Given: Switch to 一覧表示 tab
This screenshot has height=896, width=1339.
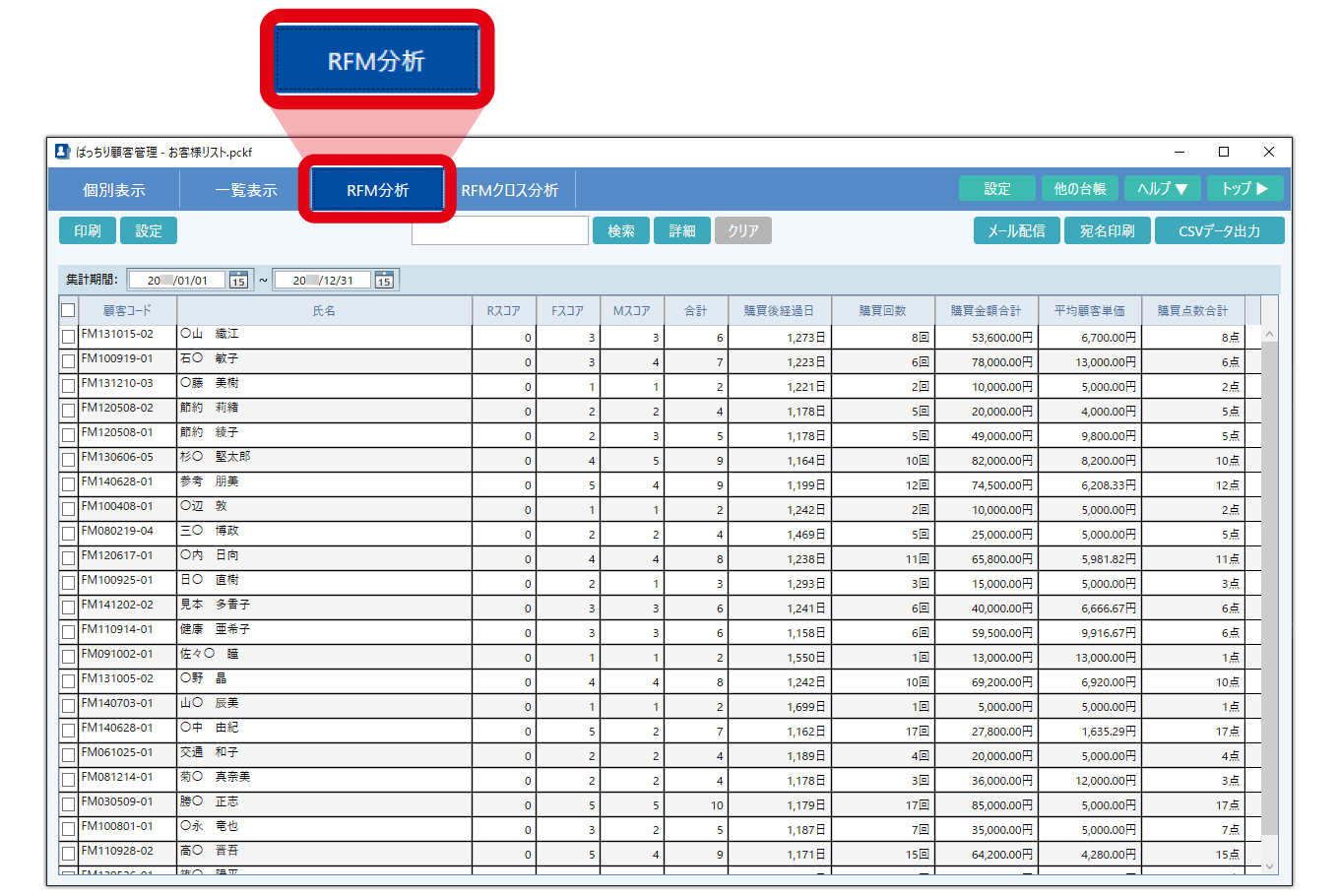Looking at the screenshot, I should (246, 190).
